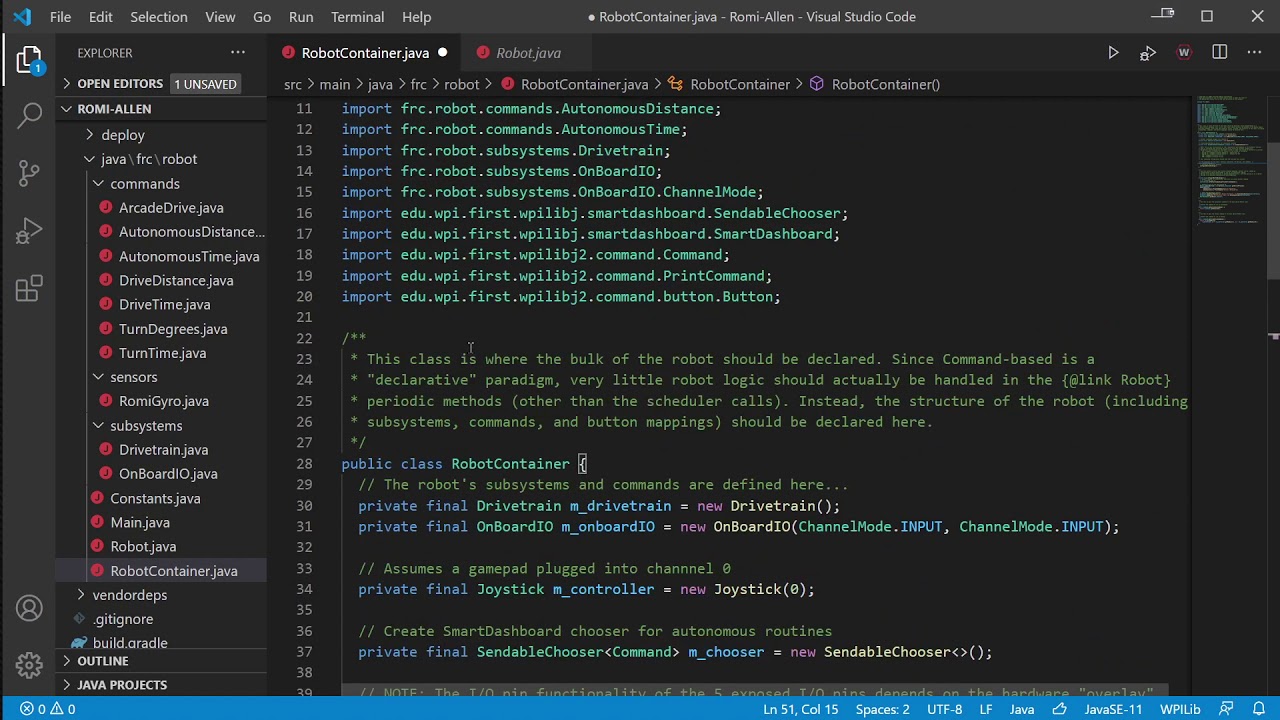Open the Terminal menu
1280x720 pixels.
click(x=358, y=17)
